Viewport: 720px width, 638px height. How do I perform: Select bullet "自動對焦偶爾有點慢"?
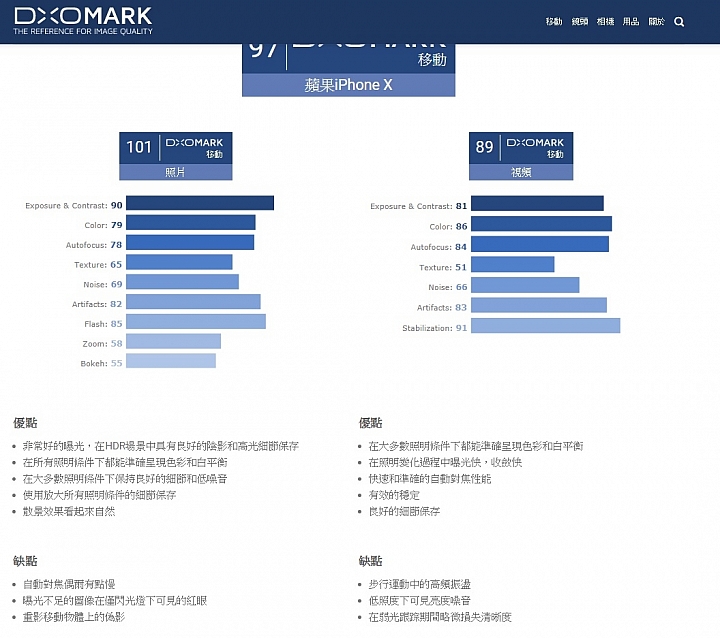(69, 584)
